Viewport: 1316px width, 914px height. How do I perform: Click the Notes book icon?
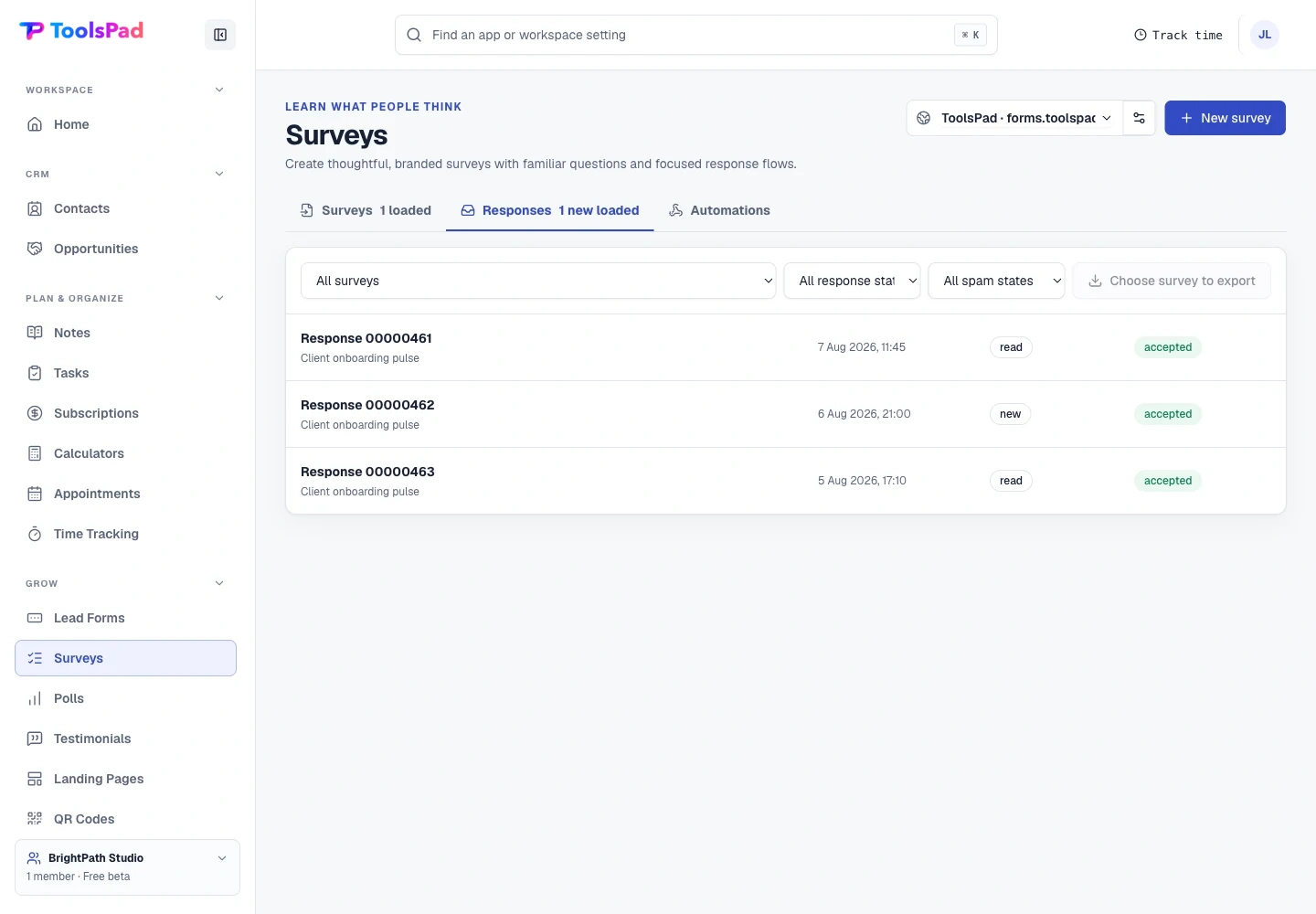click(x=35, y=333)
